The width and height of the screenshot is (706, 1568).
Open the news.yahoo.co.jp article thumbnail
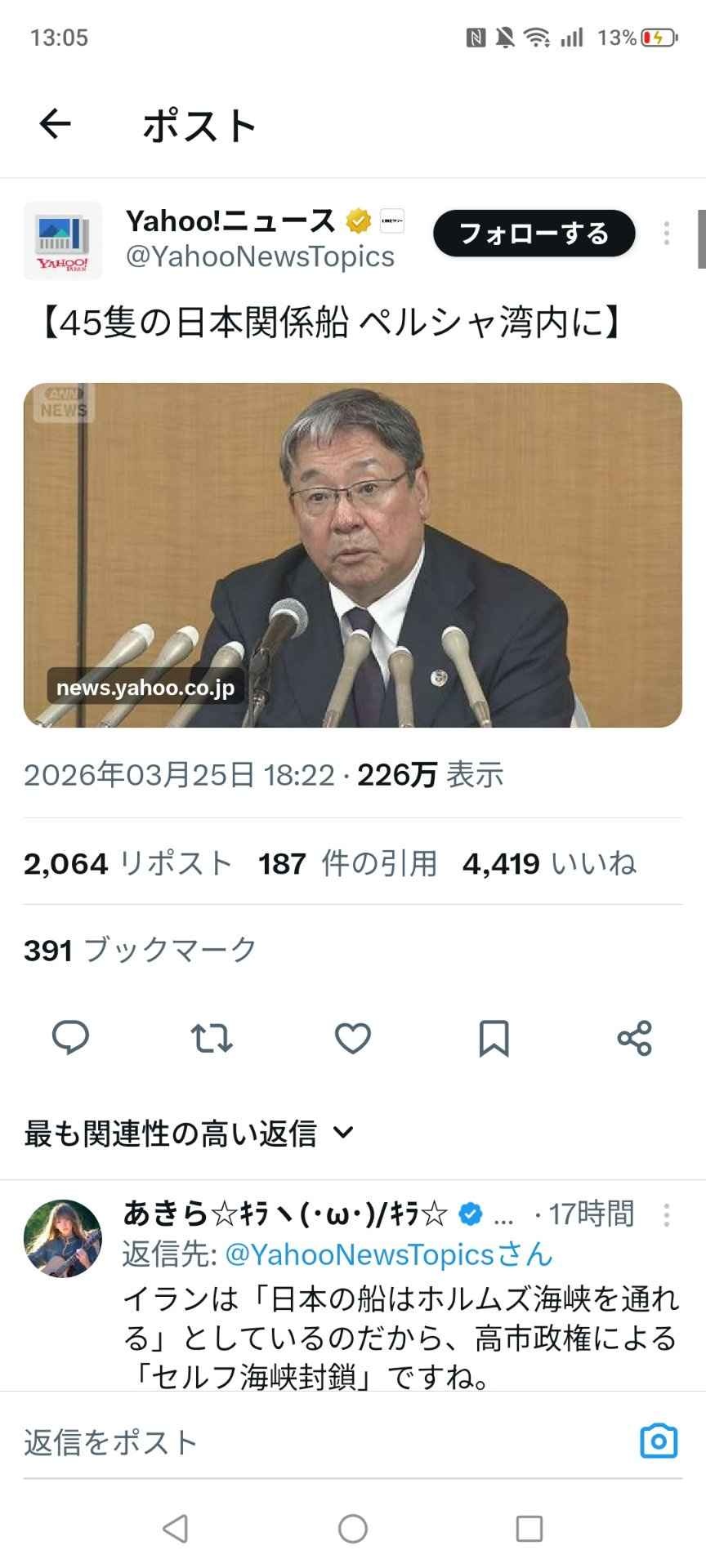(353, 555)
